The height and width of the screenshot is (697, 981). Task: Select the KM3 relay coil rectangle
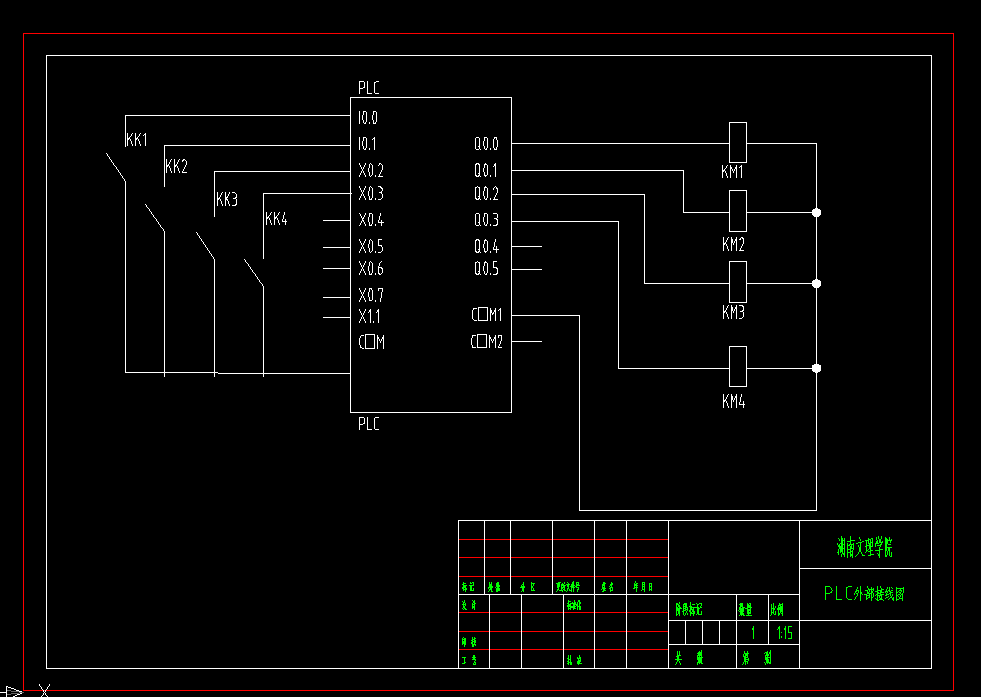pos(738,282)
